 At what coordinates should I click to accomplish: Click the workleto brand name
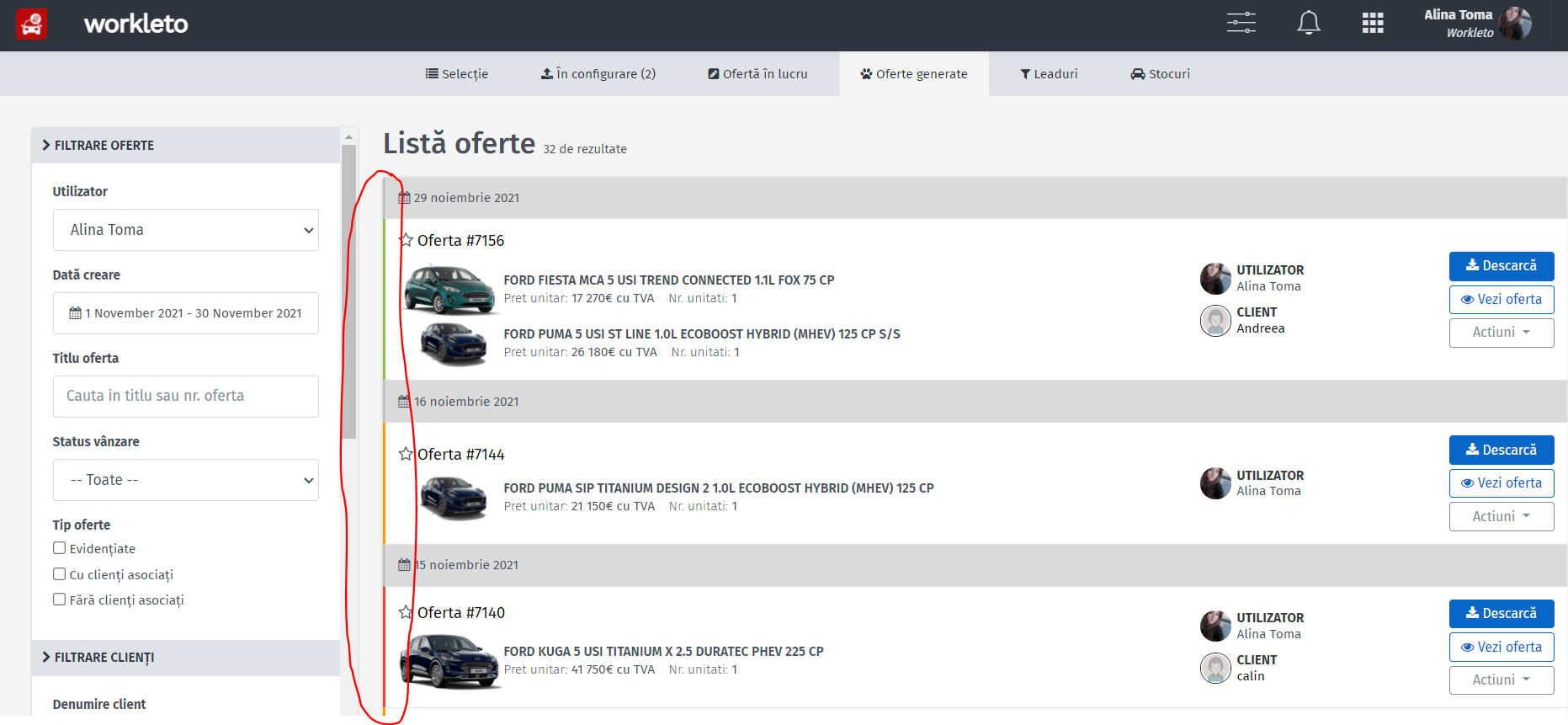click(x=136, y=24)
